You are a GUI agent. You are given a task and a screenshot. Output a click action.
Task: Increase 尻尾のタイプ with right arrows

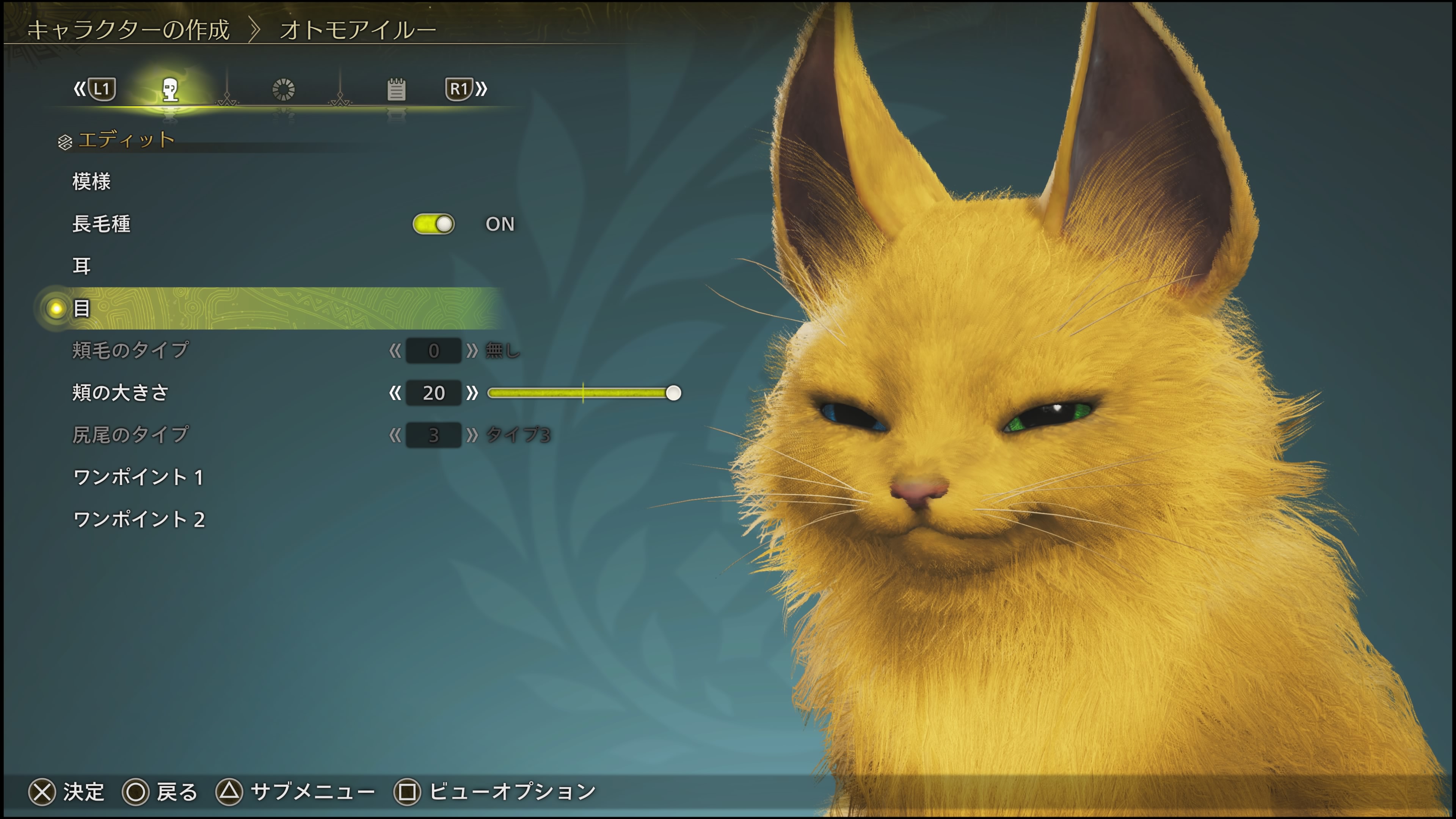pos(472,435)
